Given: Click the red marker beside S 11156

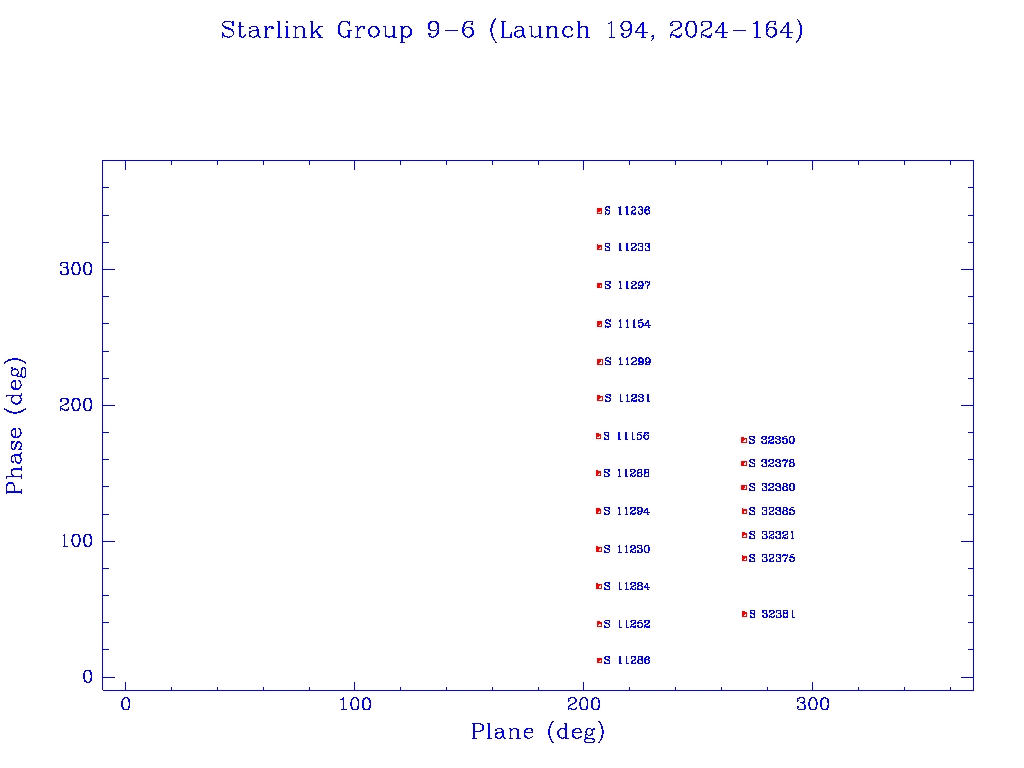Looking at the screenshot, I should pos(599,436).
